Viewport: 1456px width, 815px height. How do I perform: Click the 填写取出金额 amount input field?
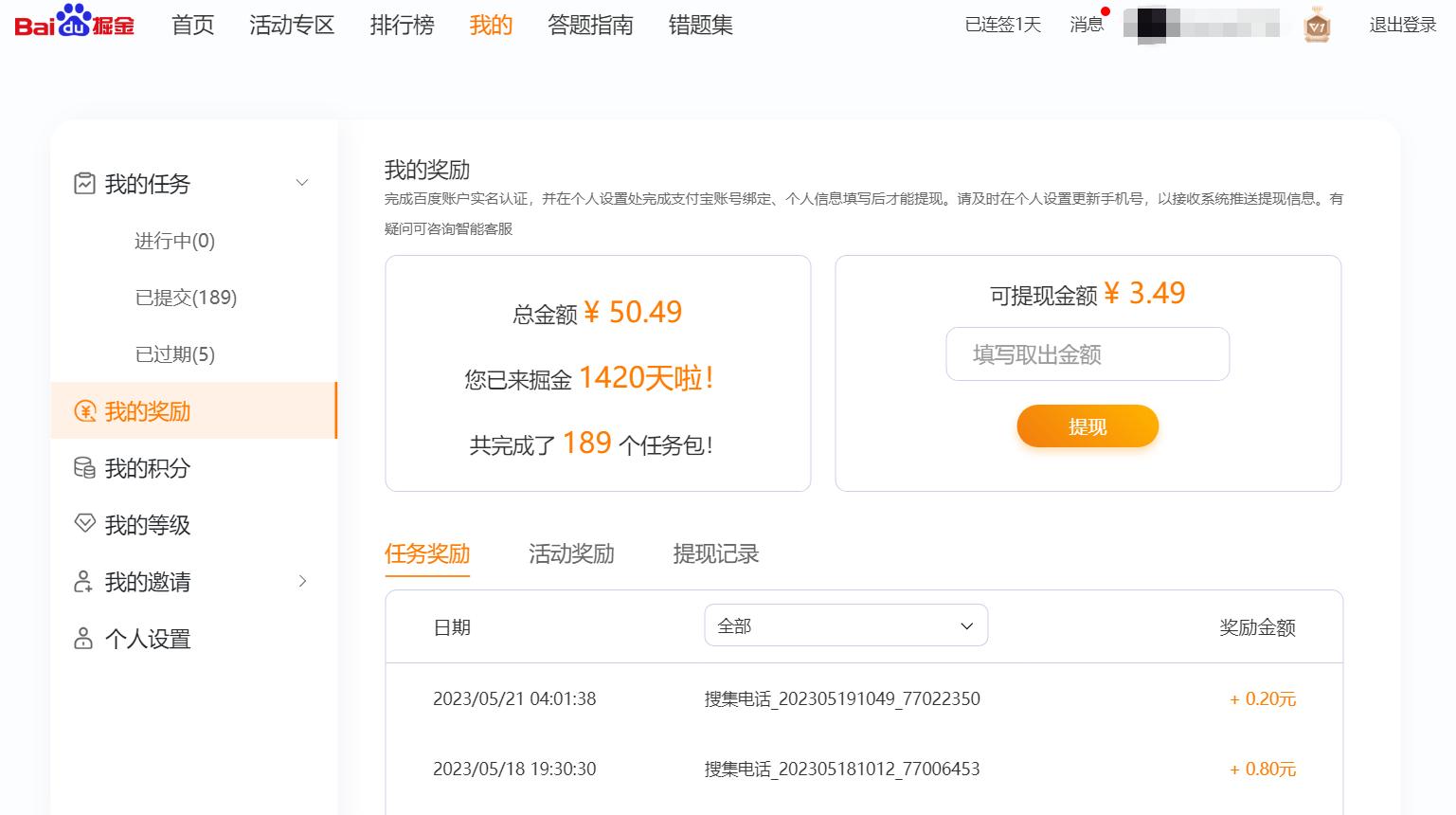point(1087,353)
